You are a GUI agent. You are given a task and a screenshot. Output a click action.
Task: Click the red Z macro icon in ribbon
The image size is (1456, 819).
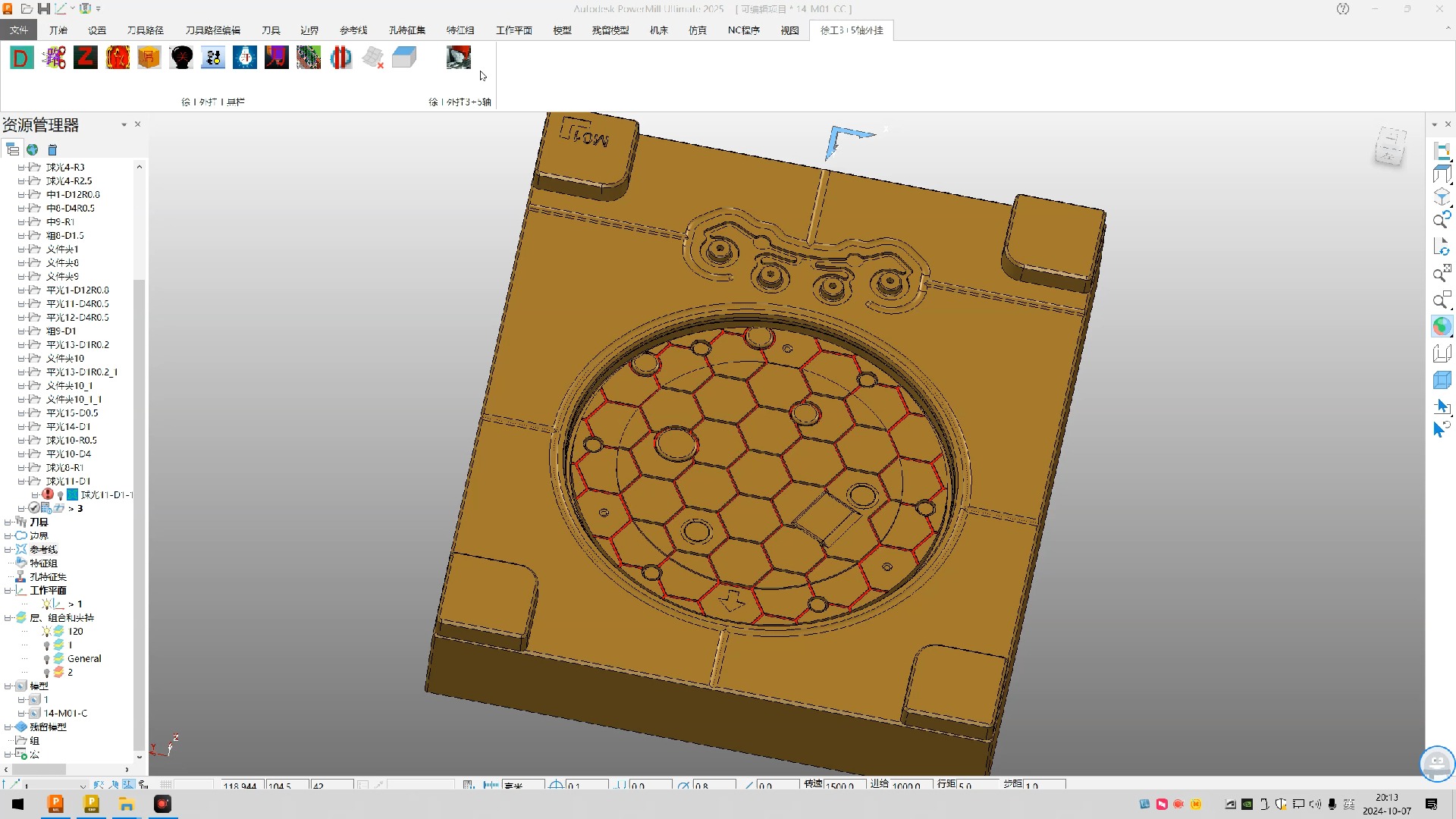pos(86,58)
